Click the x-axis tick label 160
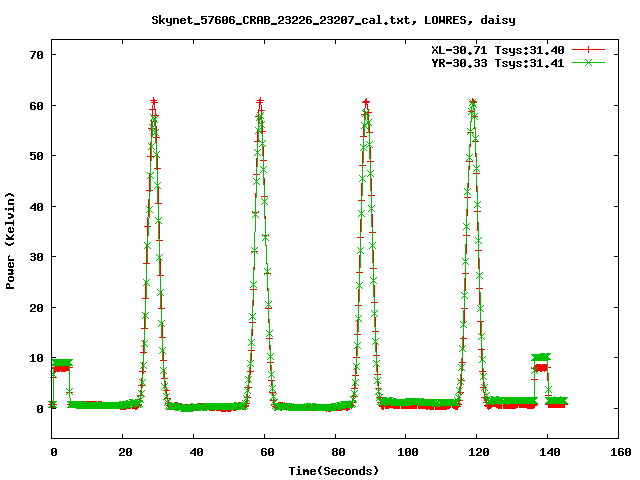 pos(620,452)
